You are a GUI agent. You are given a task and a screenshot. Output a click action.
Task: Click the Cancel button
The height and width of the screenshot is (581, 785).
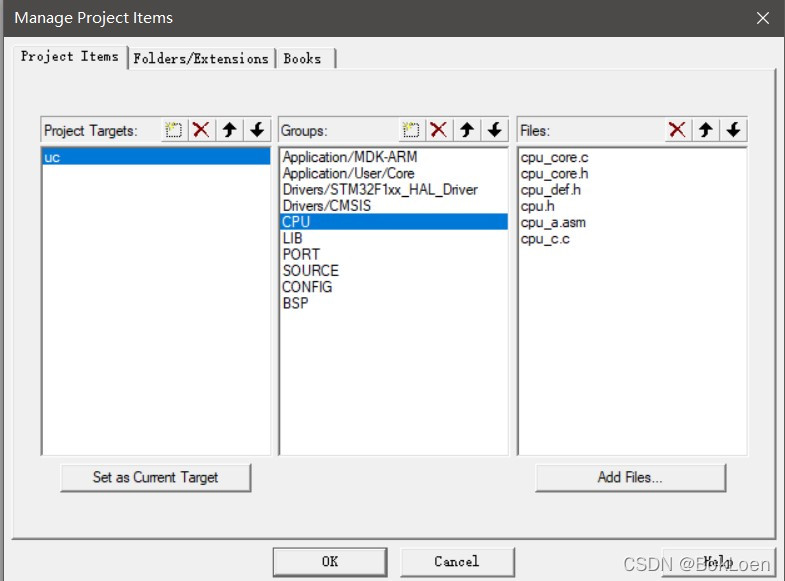click(x=457, y=562)
